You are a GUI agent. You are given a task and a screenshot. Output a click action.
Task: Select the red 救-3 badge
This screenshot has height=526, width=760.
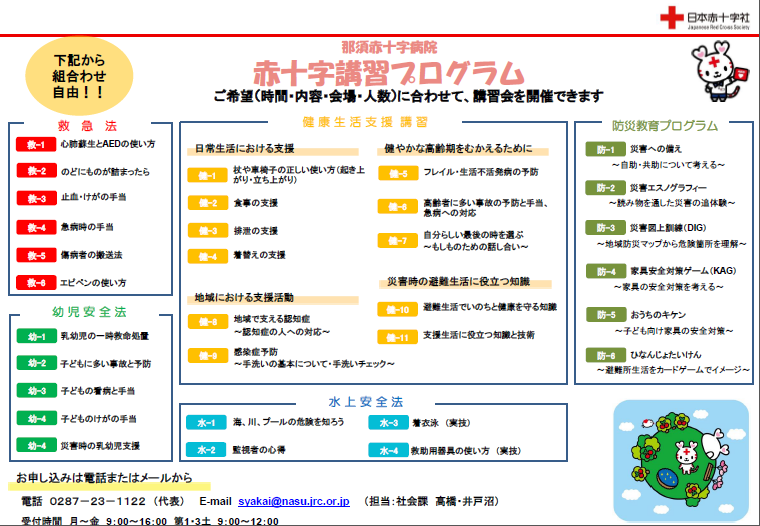[x=36, y=198]
